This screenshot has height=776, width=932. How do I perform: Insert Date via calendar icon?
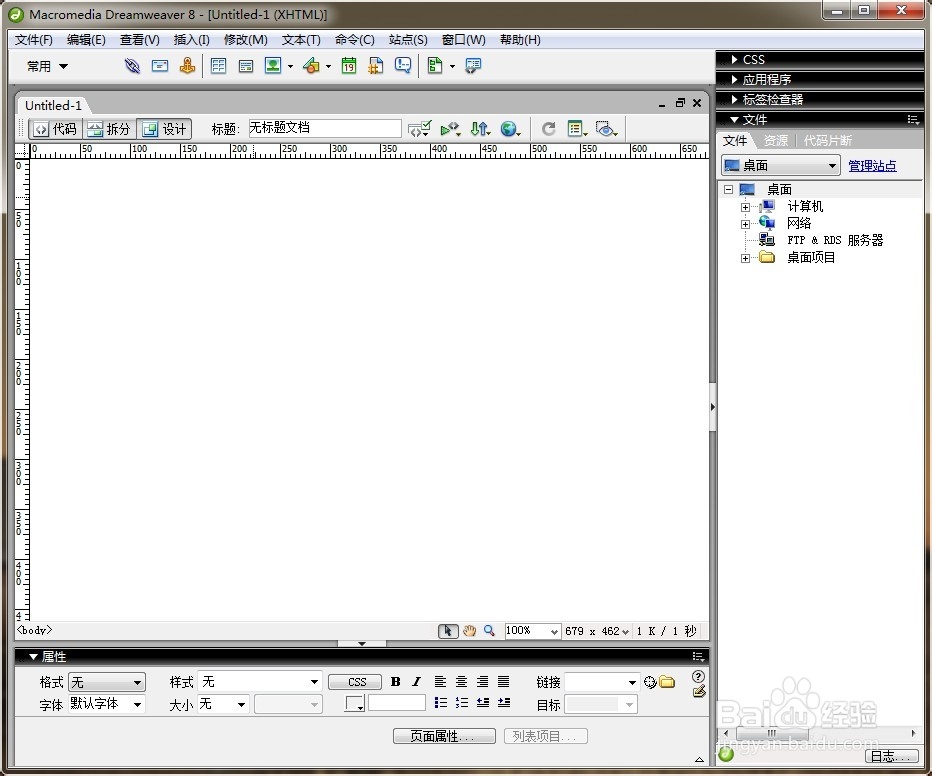[x=349, y=65]
